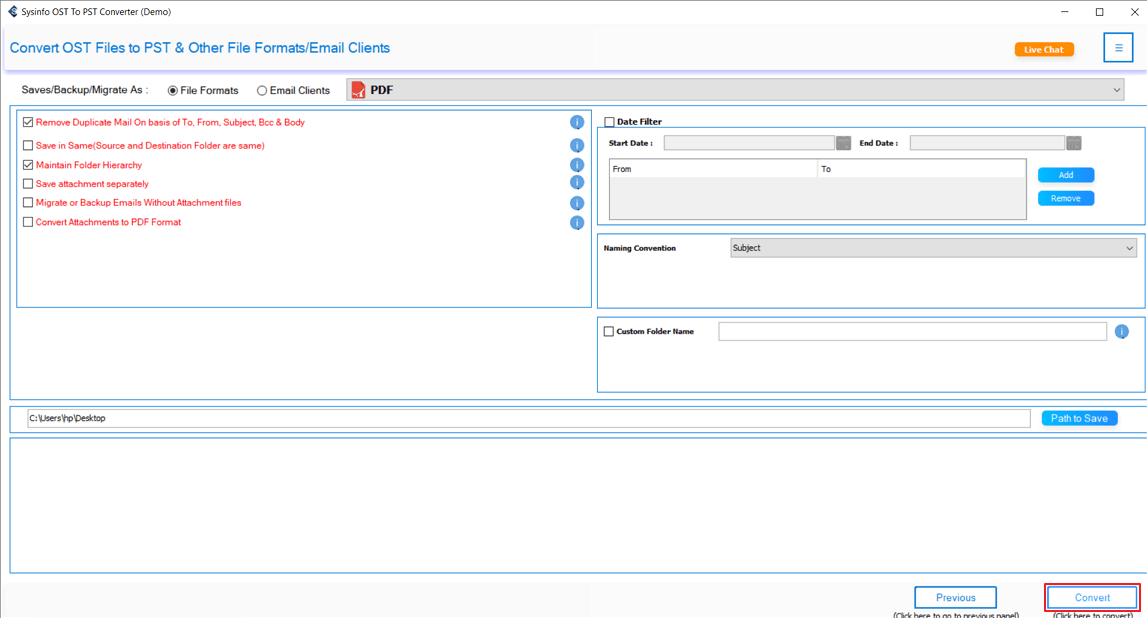Enable Save in Same folder checkbox
1147x618 pixels.
pyautogui.click(x=28, y=146)
